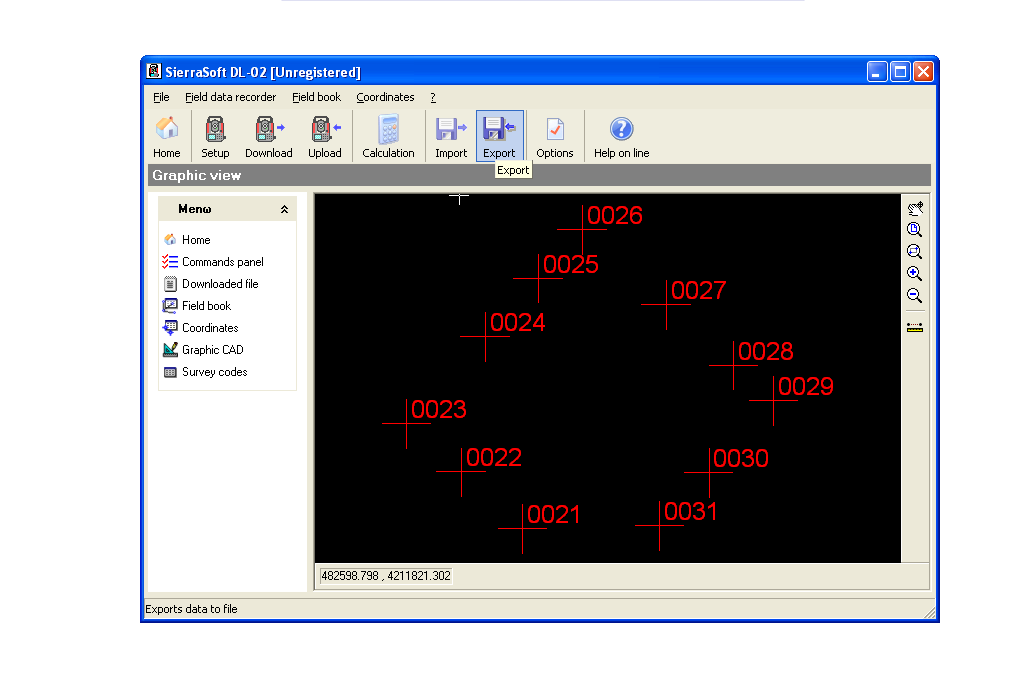Click the zoom out magnifier
Screen dimensions: 1028x683
click(915, 296)
